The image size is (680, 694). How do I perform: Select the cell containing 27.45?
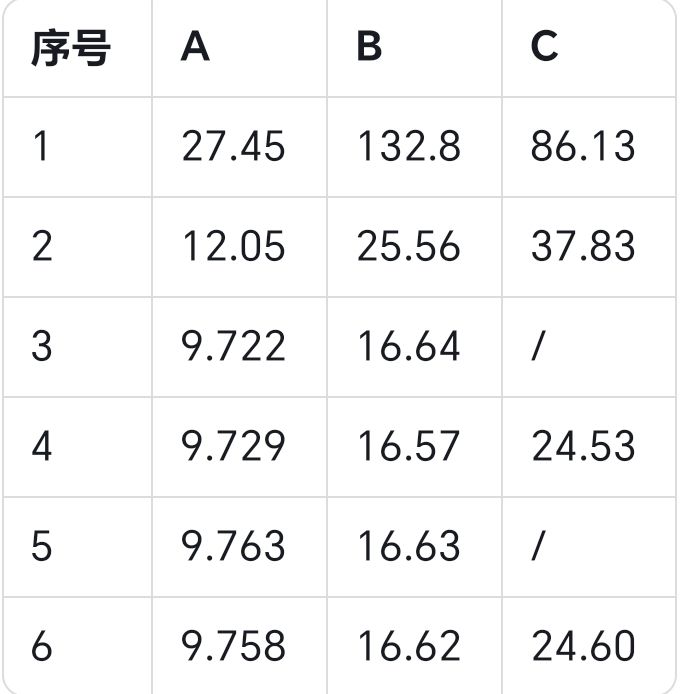click(x=233, y=147)
